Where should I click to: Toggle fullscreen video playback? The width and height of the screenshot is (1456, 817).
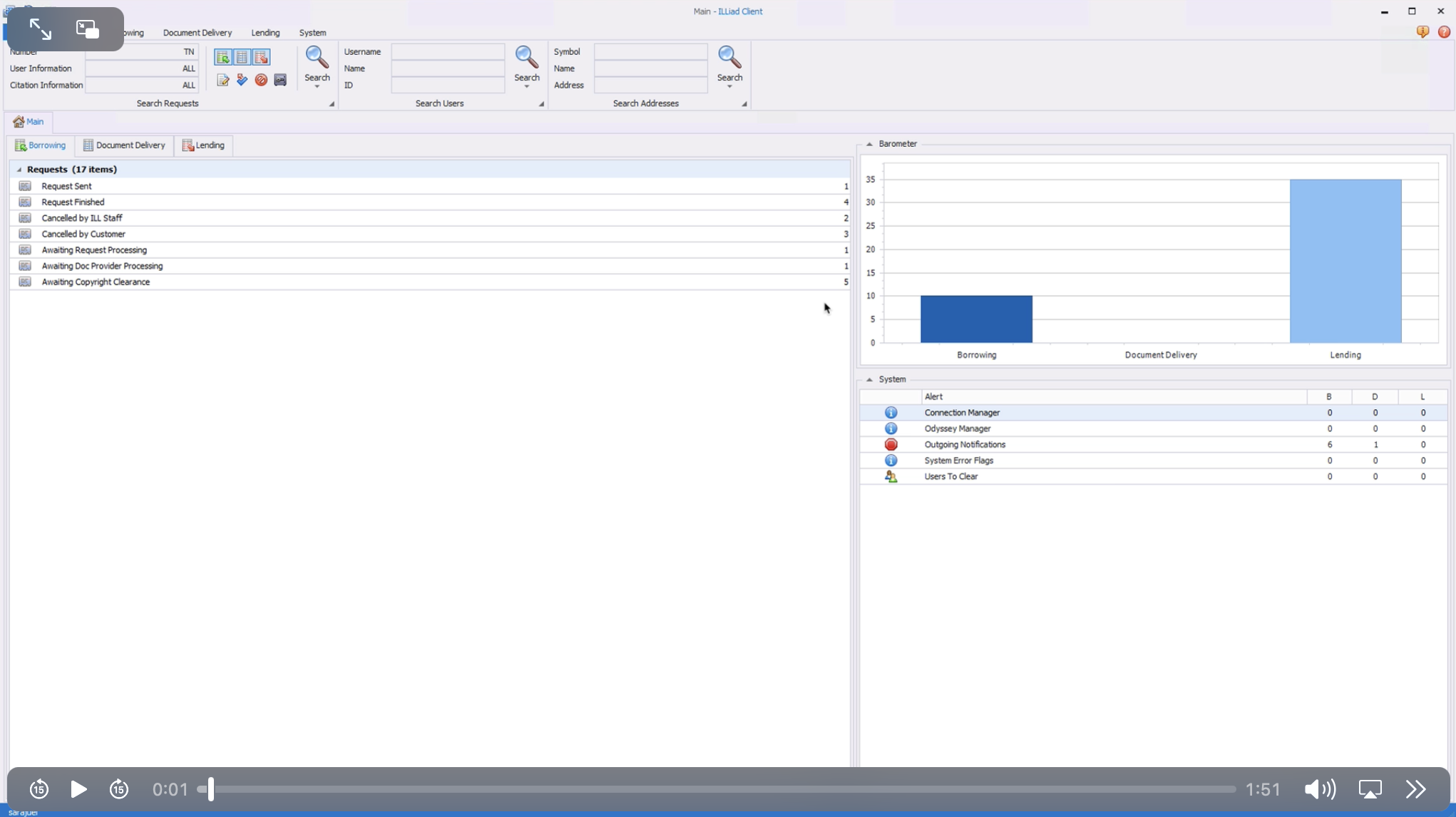tap(40, 29)
